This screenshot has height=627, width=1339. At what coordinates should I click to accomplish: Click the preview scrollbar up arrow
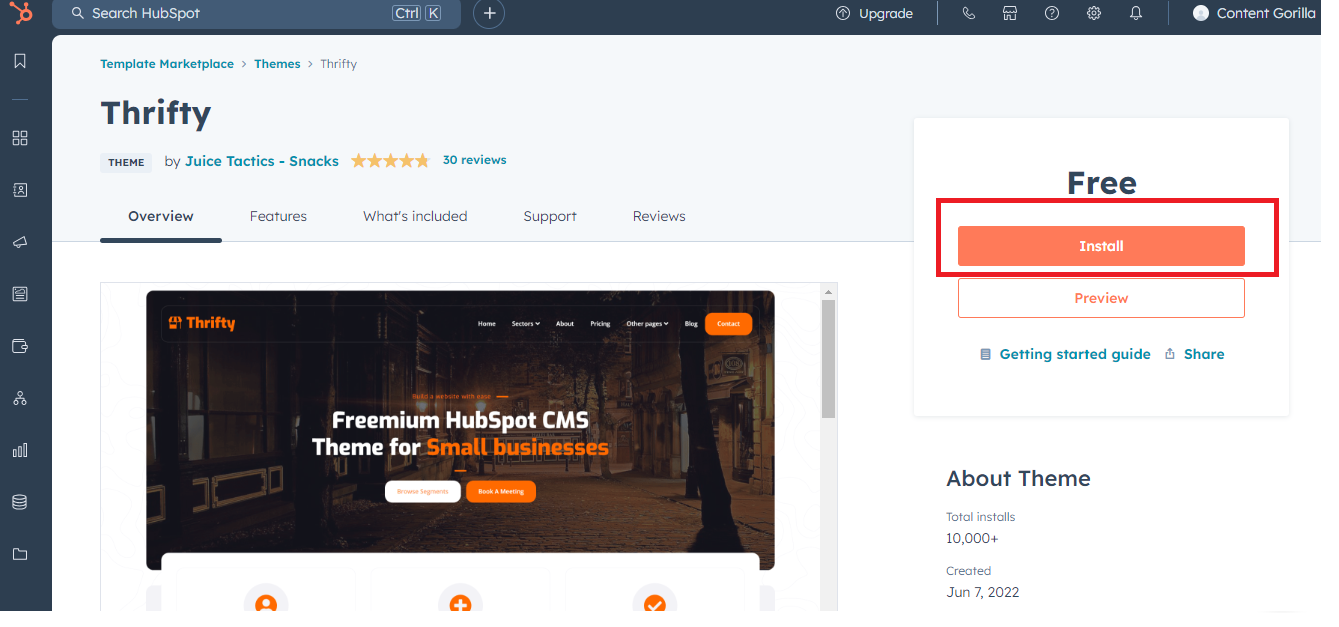click(828, 291)
